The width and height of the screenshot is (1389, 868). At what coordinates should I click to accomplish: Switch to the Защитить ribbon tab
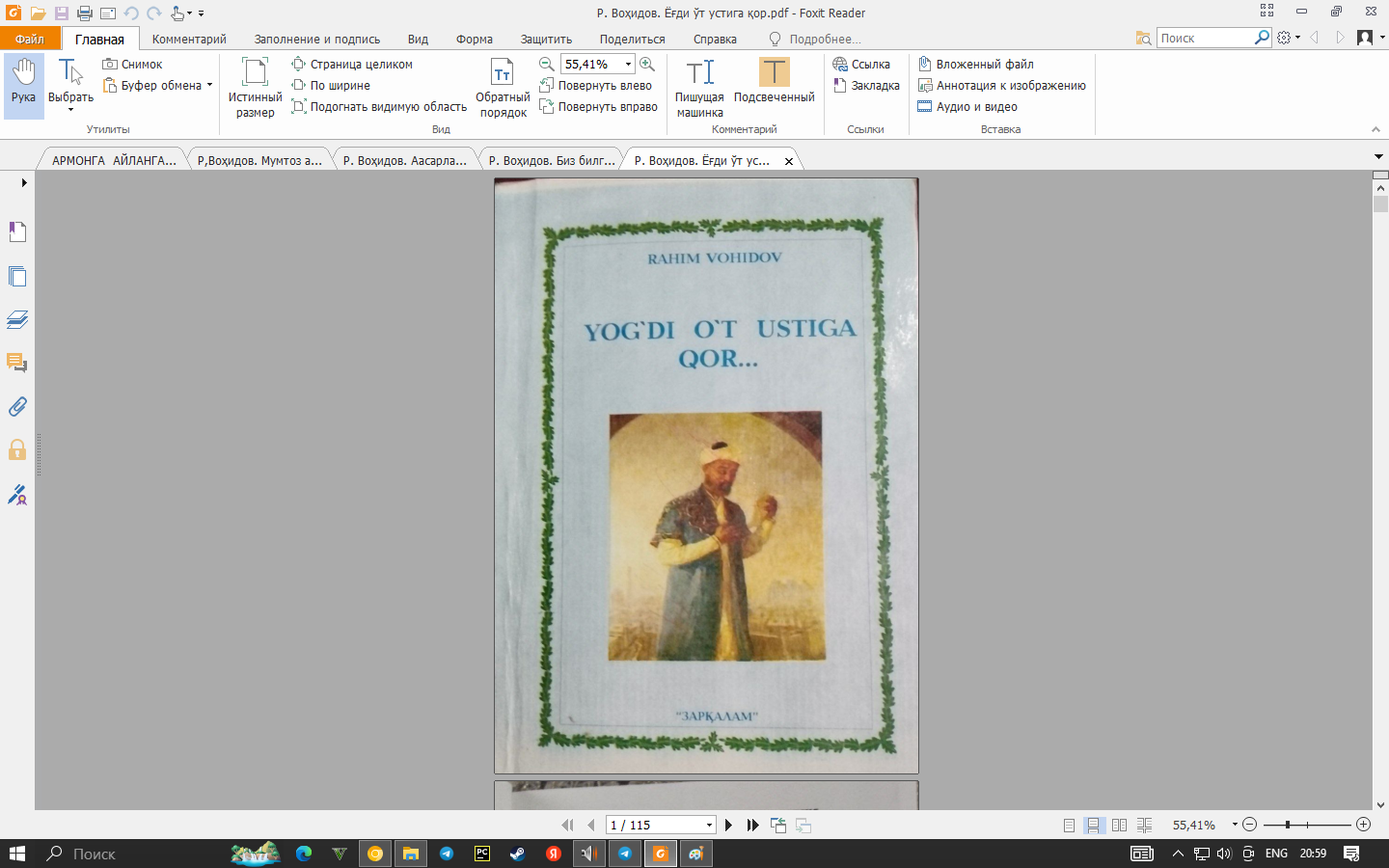(x=546, y=40)
